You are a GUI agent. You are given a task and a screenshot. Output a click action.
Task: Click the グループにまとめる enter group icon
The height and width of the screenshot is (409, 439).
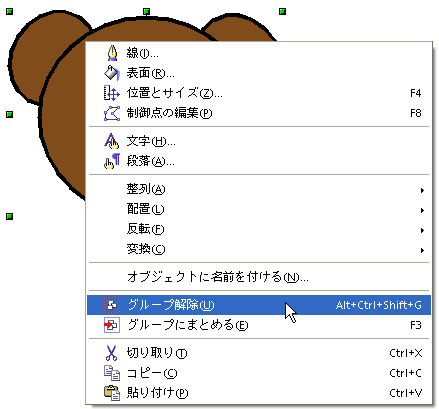112,325
